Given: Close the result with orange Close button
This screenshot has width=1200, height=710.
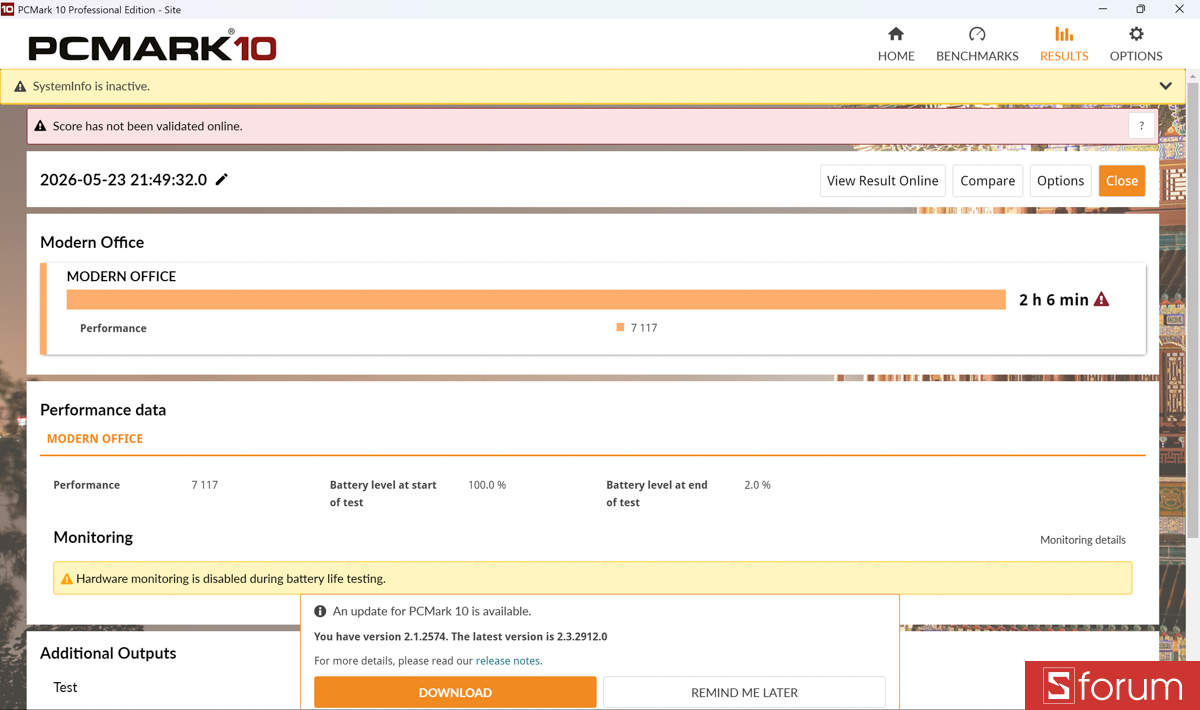Looking at the screenshot, I should tap(1122, 181).
